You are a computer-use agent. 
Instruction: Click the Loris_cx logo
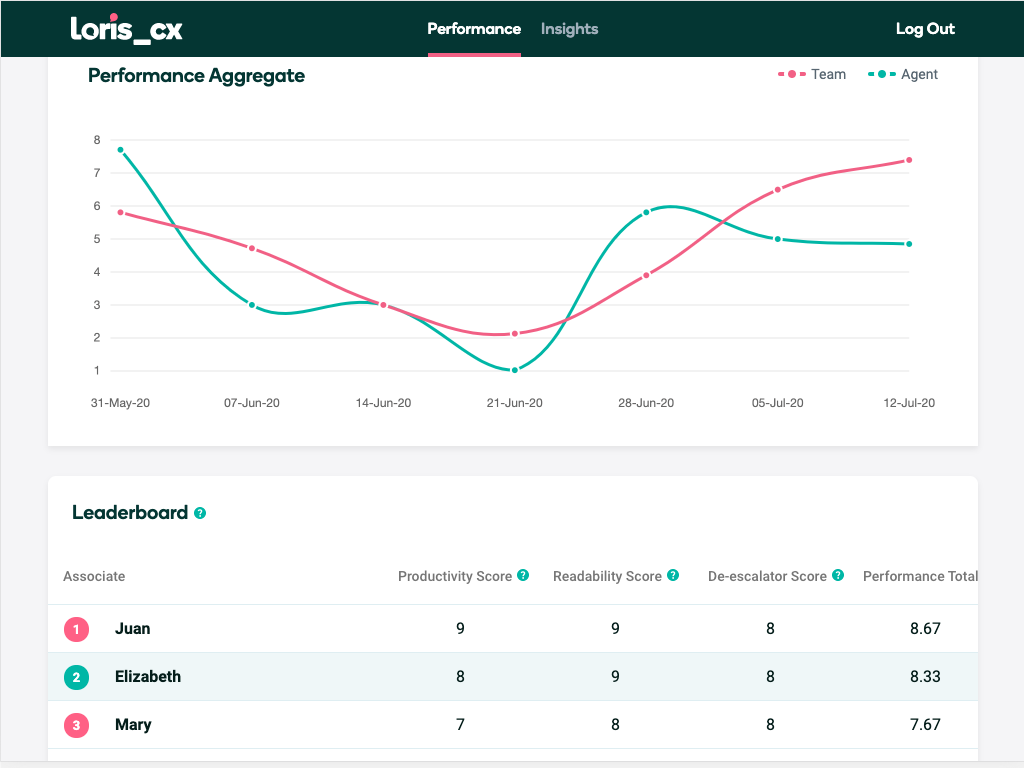click(x=126, y=29)
